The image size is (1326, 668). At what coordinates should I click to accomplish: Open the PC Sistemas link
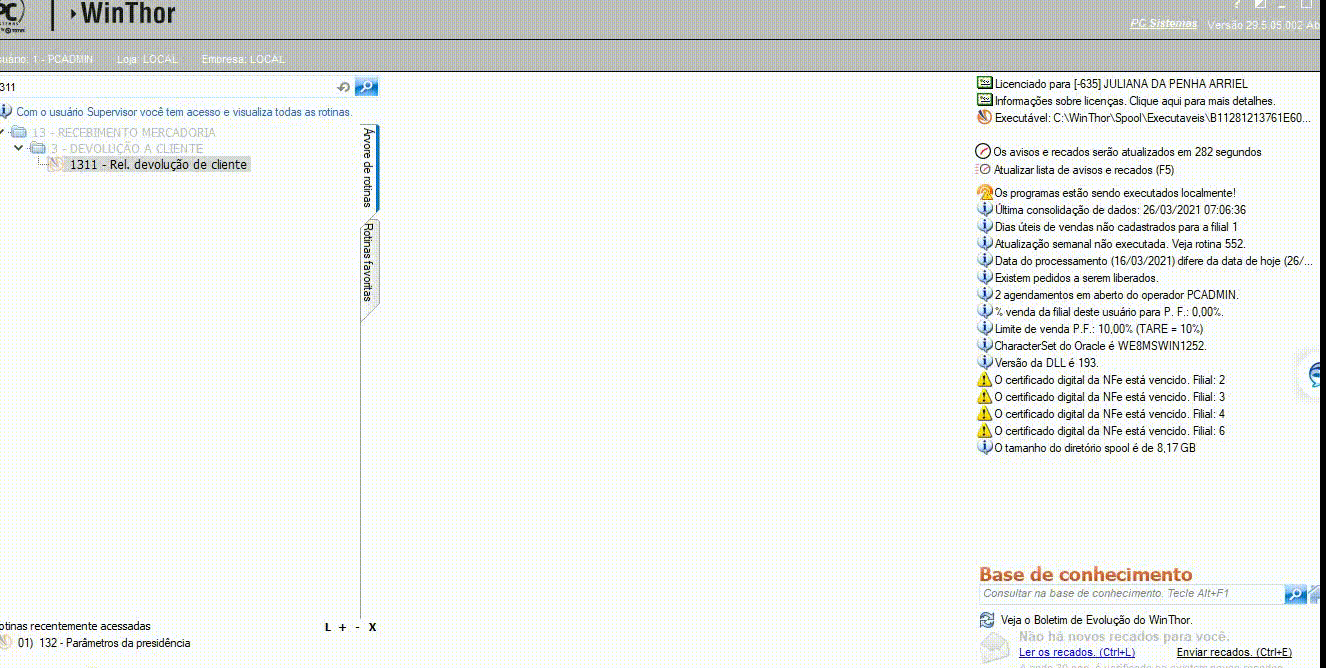tap(1163, 23)
